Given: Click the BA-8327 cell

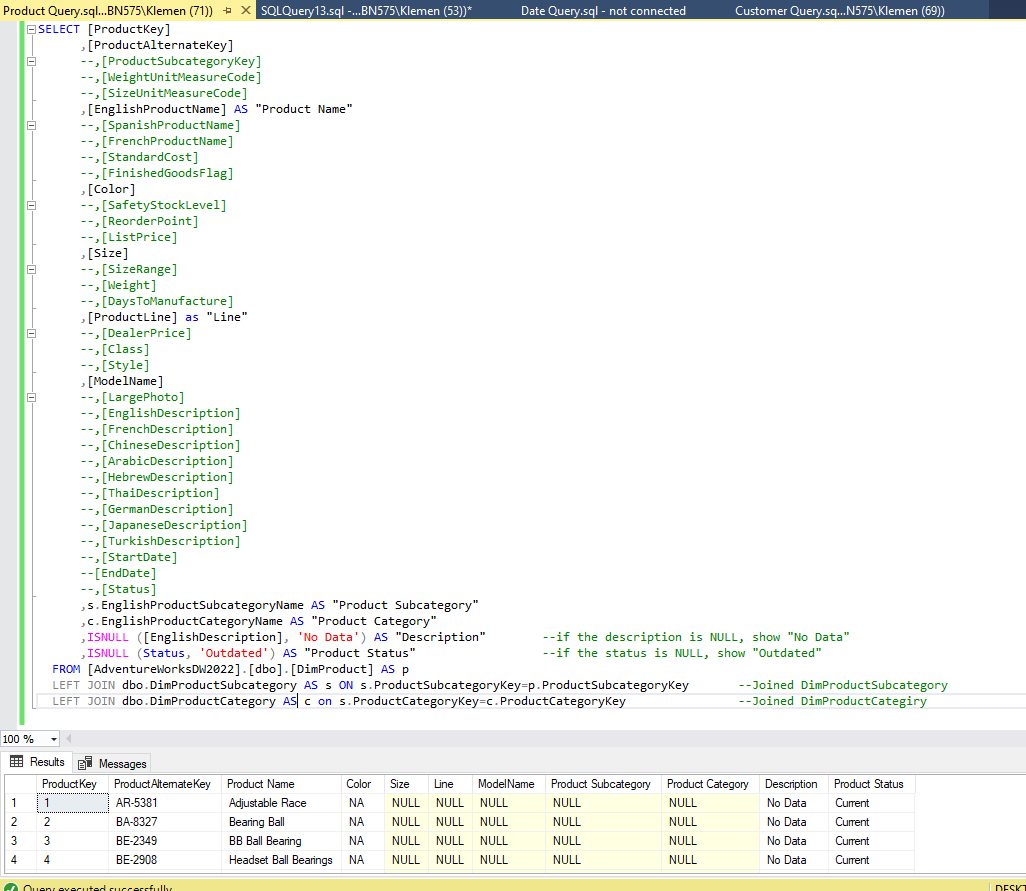Looking at the screenshot, I should click(165, 822).
